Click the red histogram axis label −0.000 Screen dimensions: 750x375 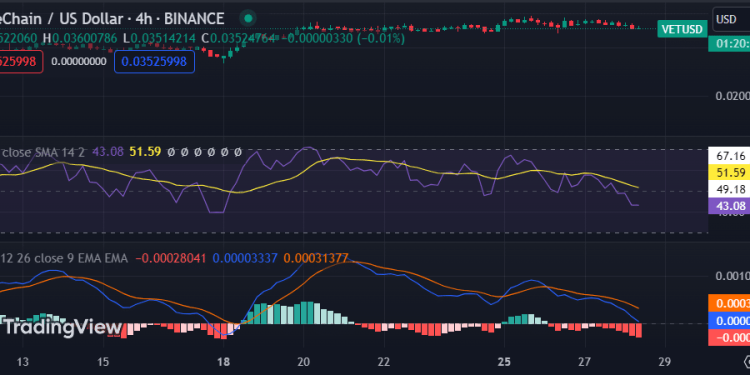click(x=729, y=338)
